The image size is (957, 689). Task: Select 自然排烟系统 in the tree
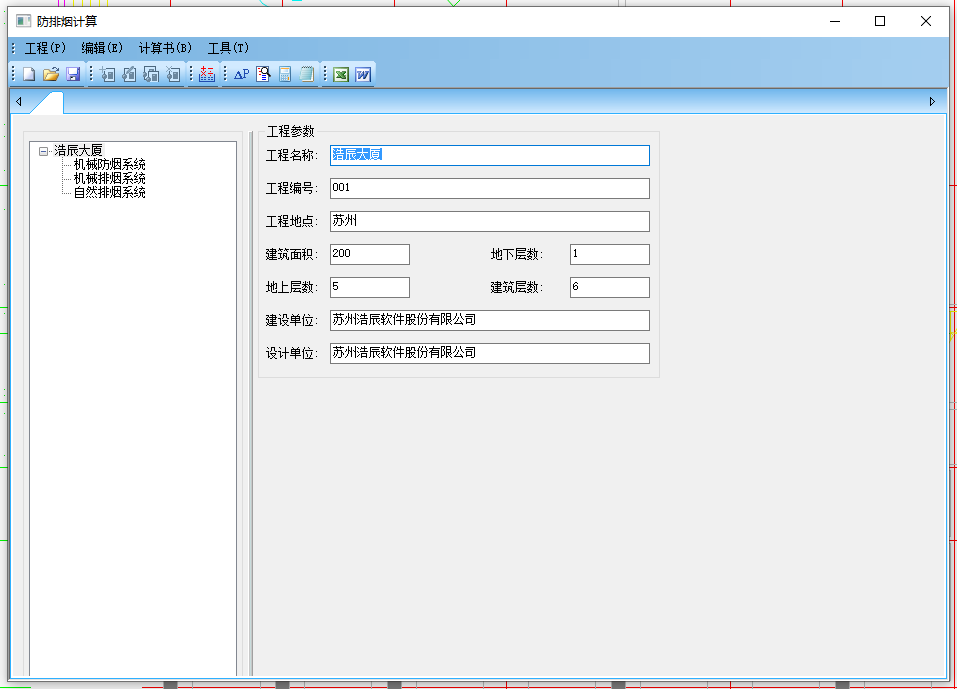108,192
